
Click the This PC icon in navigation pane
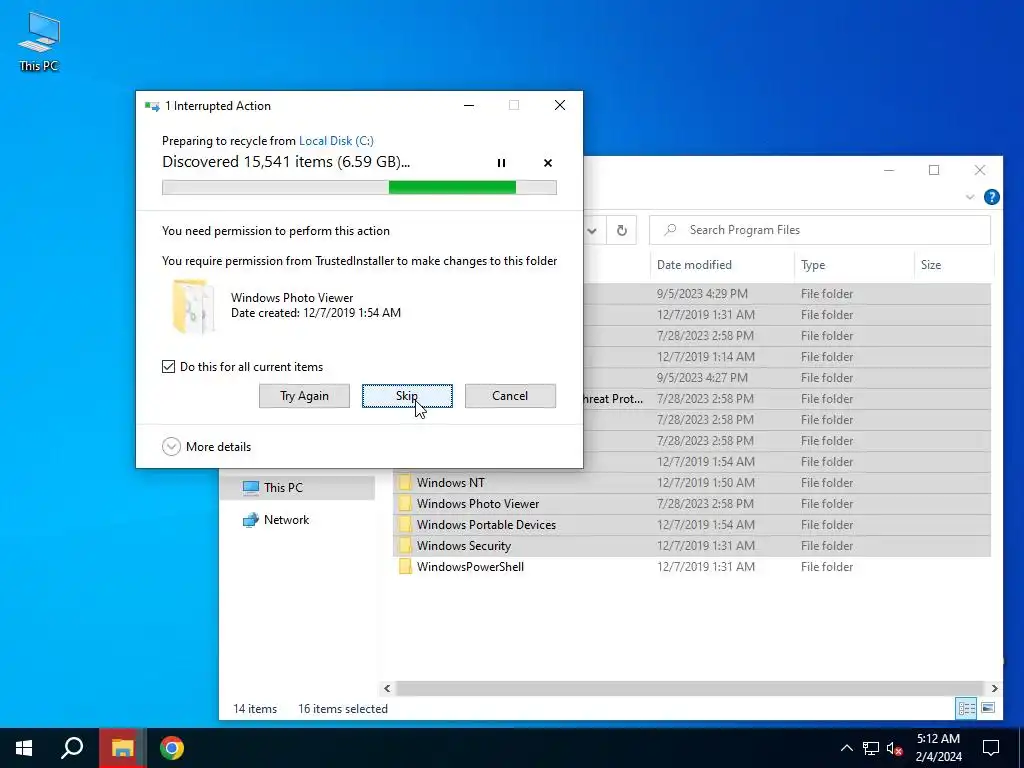point(251,488)
